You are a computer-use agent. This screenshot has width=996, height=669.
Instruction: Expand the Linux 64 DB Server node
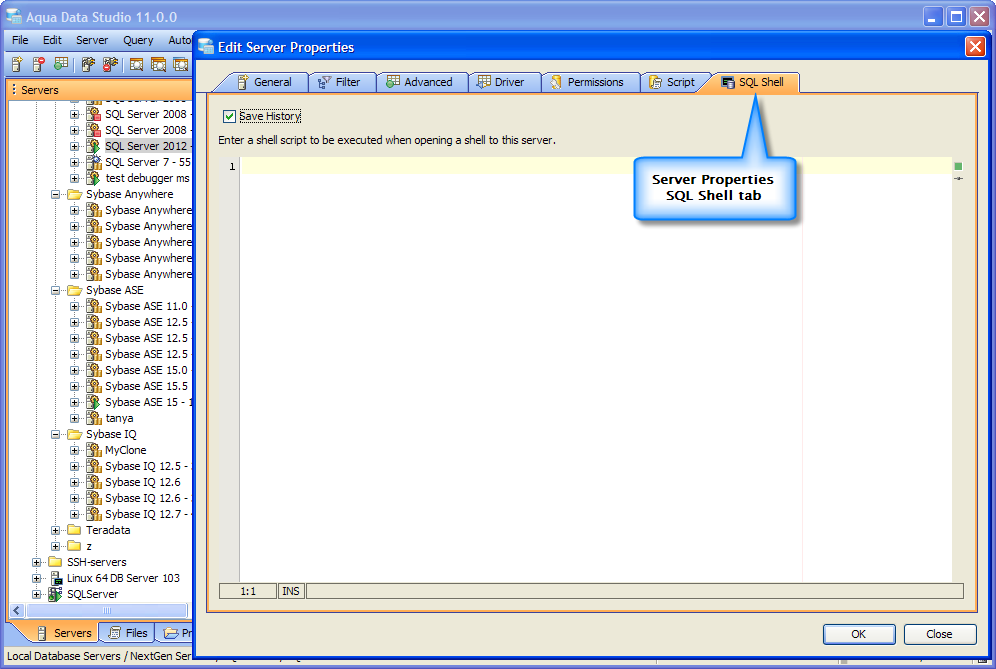pyautogui.click(x=37, y=578)
